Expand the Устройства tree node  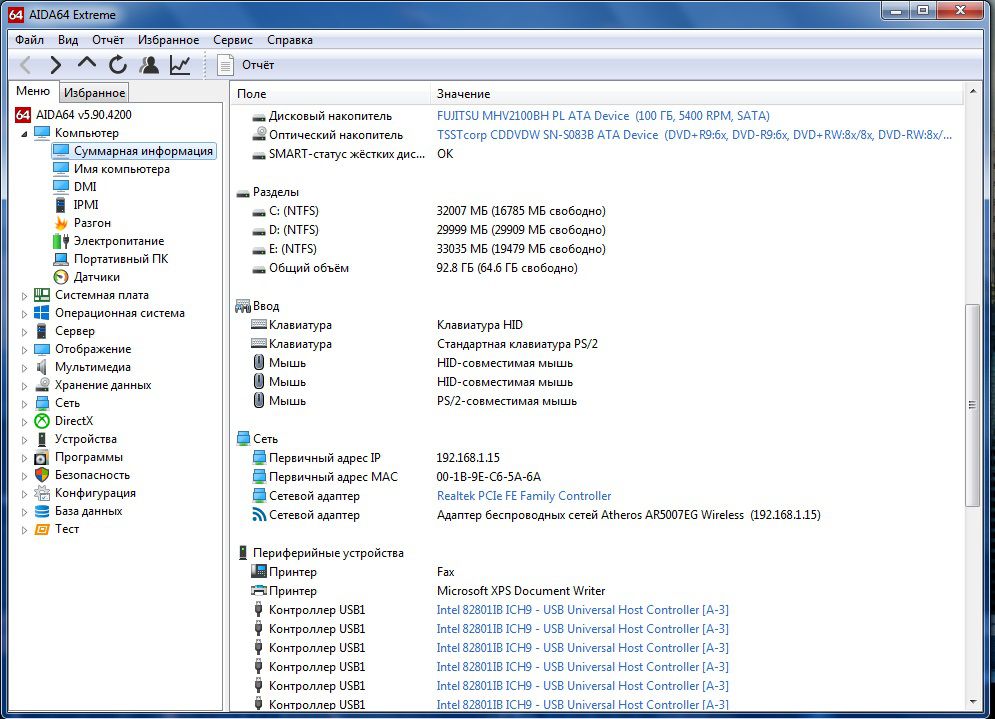point(24,440)
